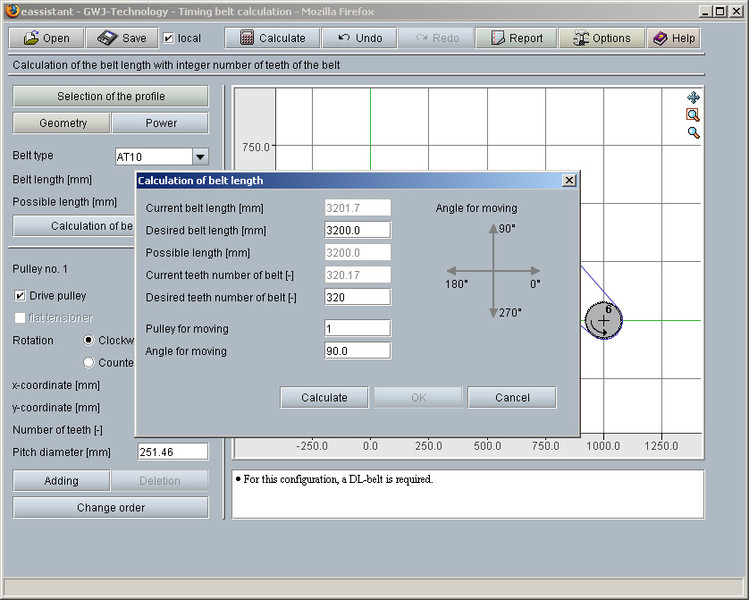Click the Open file toolbar button
Image resolution: width=749 pixels, height=600 pixels.
[46, 38]
